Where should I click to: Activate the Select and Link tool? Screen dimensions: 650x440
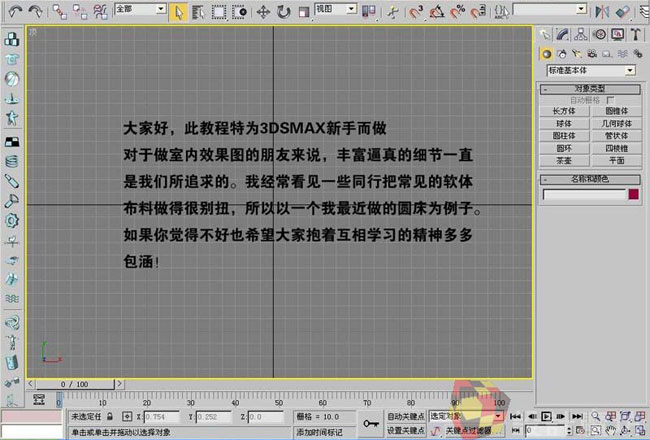click(x=60, y=12)
